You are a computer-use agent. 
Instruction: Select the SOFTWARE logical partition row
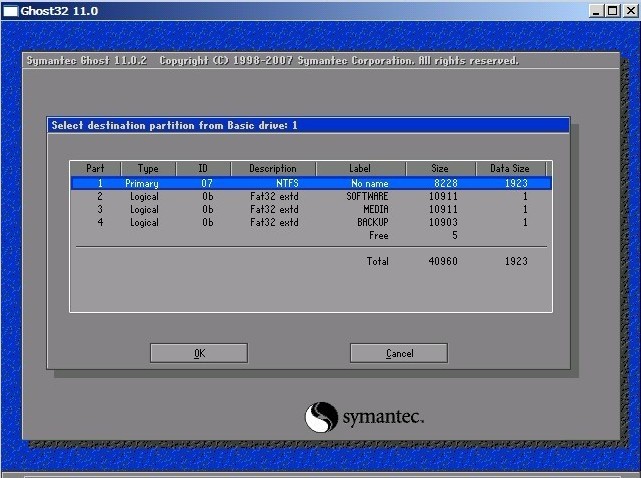point(311,196)
